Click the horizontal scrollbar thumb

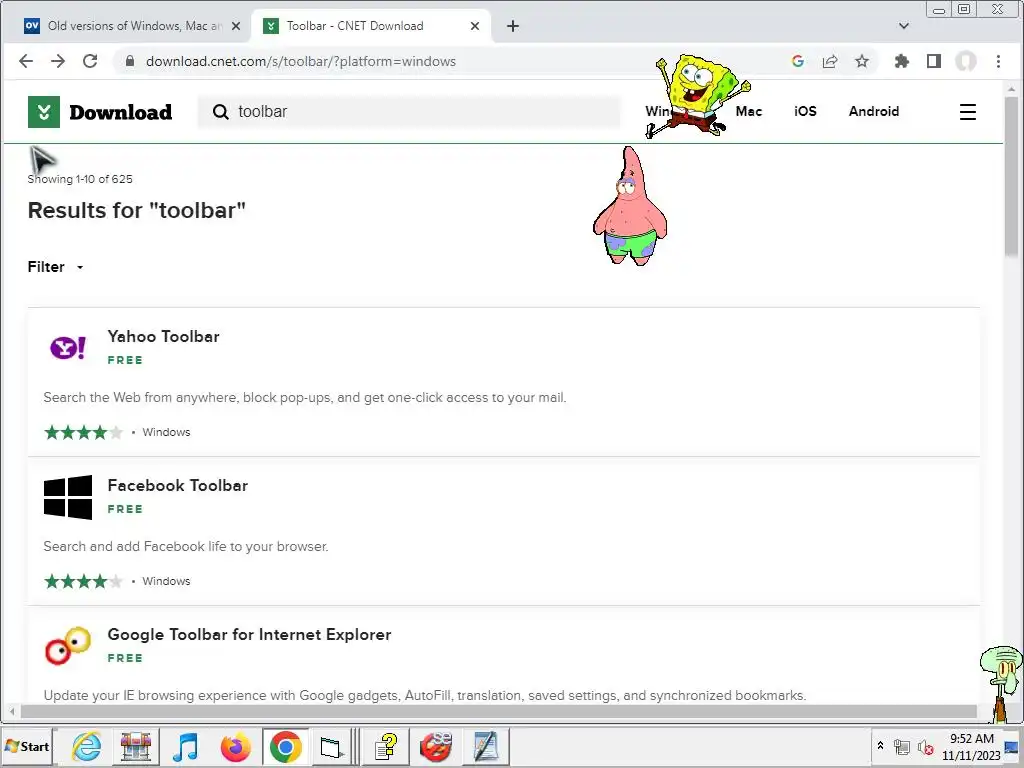pos(498,711)
